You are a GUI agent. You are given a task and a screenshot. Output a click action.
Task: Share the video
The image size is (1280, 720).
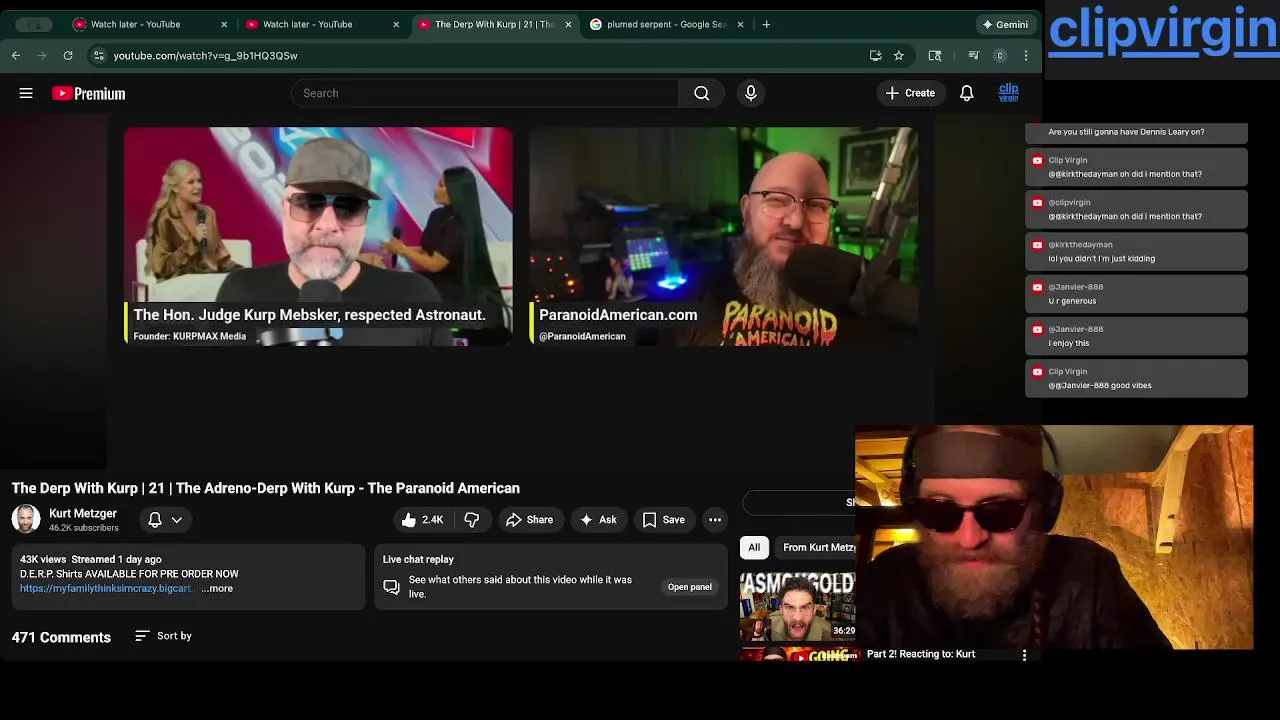(529, 520)
